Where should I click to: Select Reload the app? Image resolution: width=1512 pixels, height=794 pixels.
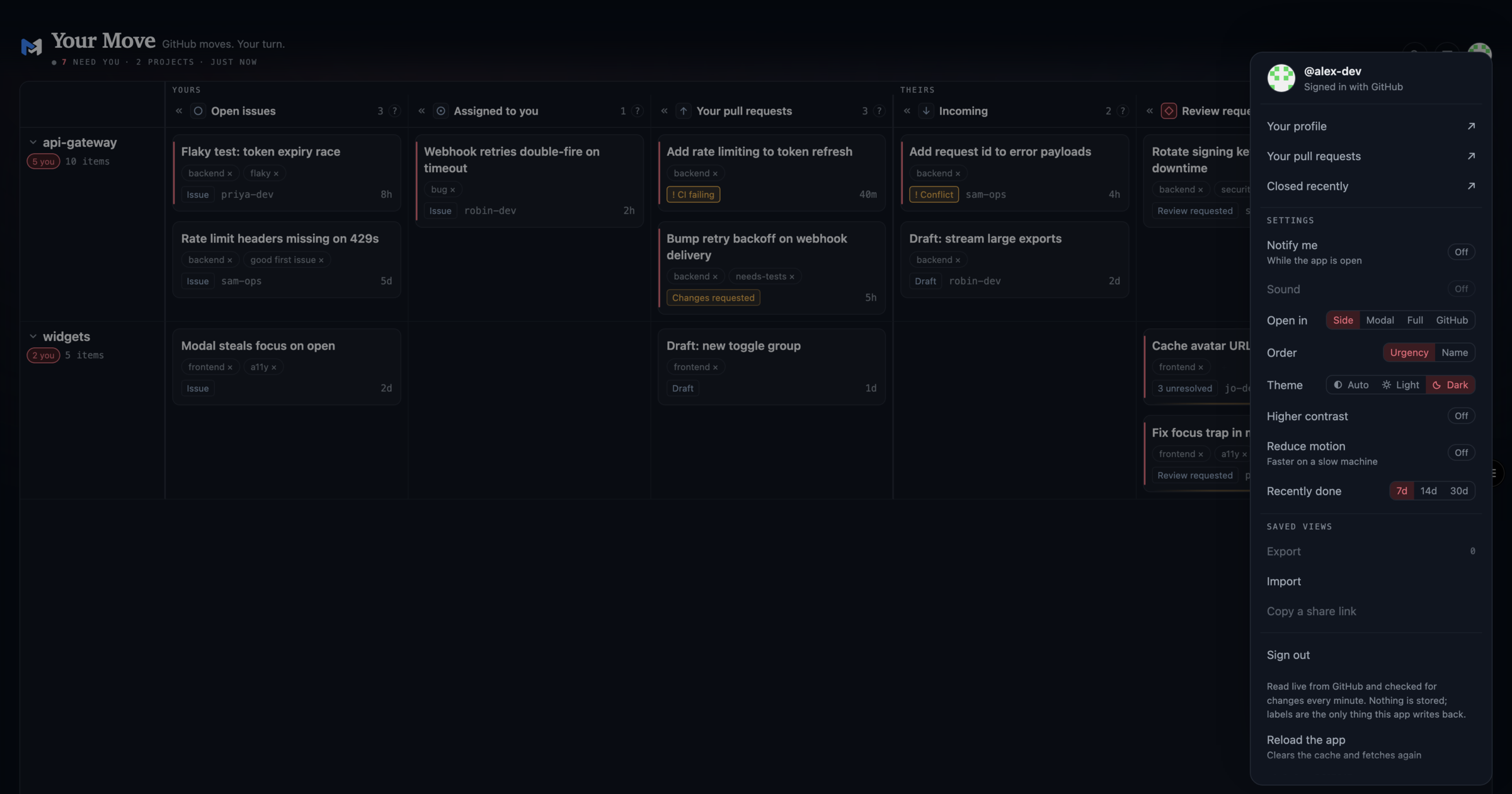point(1371,747)
